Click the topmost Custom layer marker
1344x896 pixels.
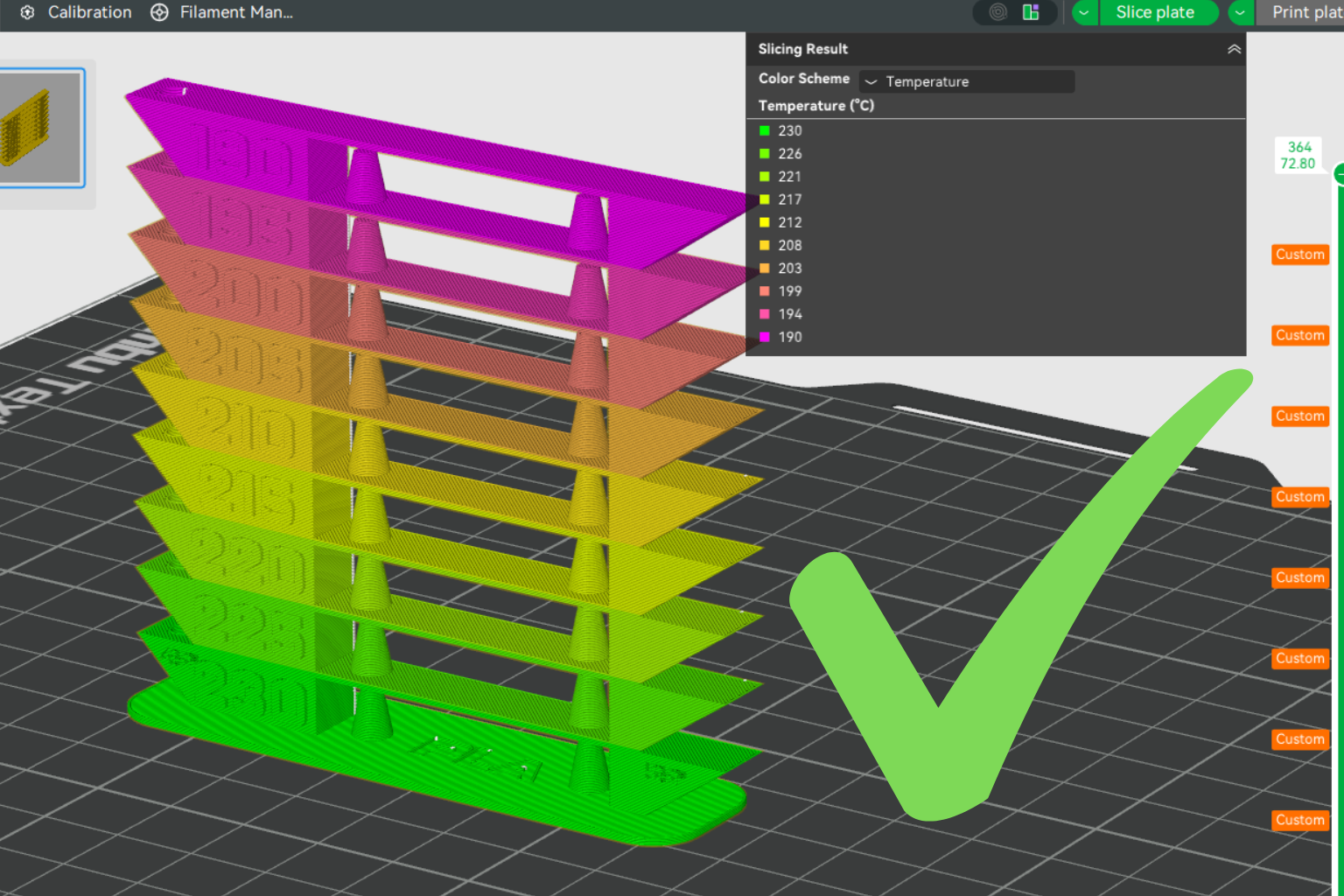click(1300, 255)
